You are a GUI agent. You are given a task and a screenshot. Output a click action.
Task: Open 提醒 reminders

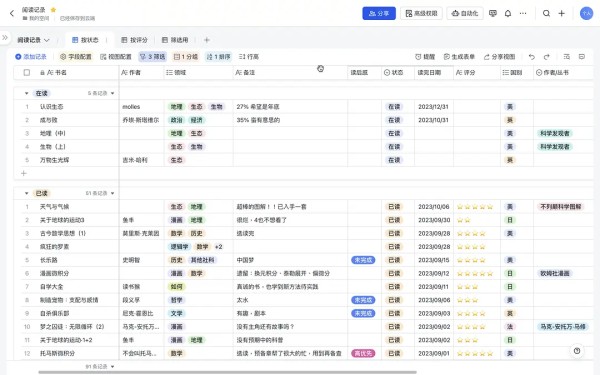point(425,57)
